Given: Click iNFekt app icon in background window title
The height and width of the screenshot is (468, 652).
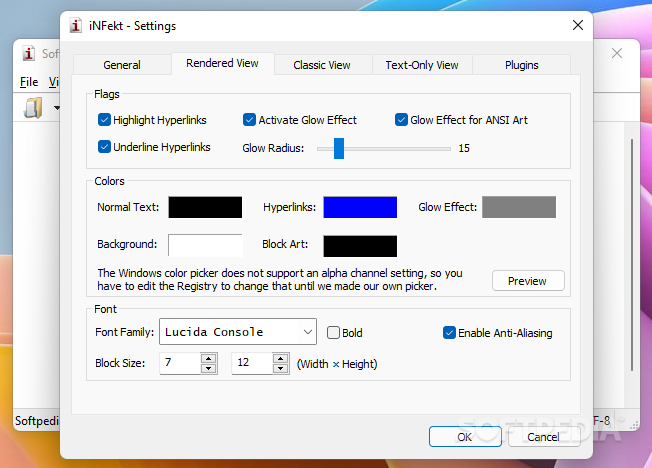Looking at the screenshot, I should point(28,53).
